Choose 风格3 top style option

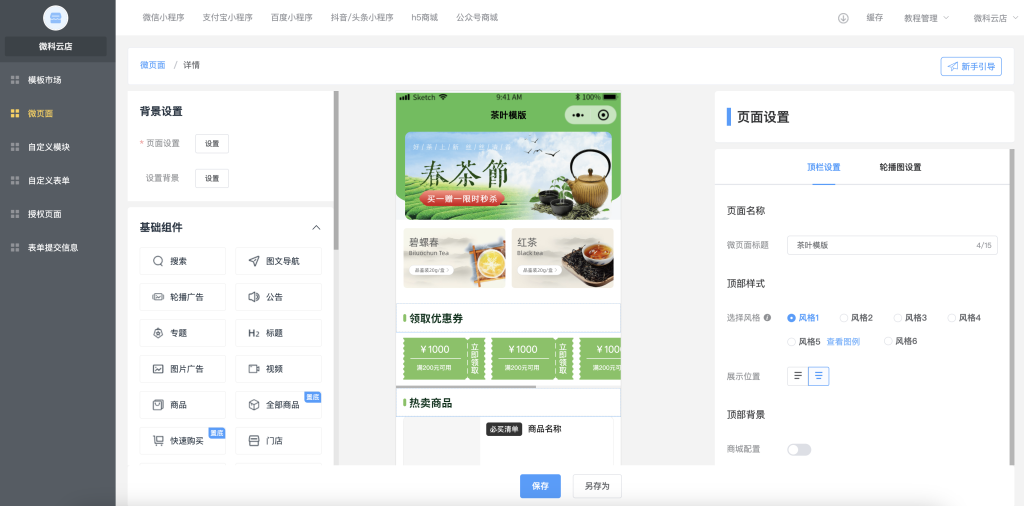[x=898, y=318]
